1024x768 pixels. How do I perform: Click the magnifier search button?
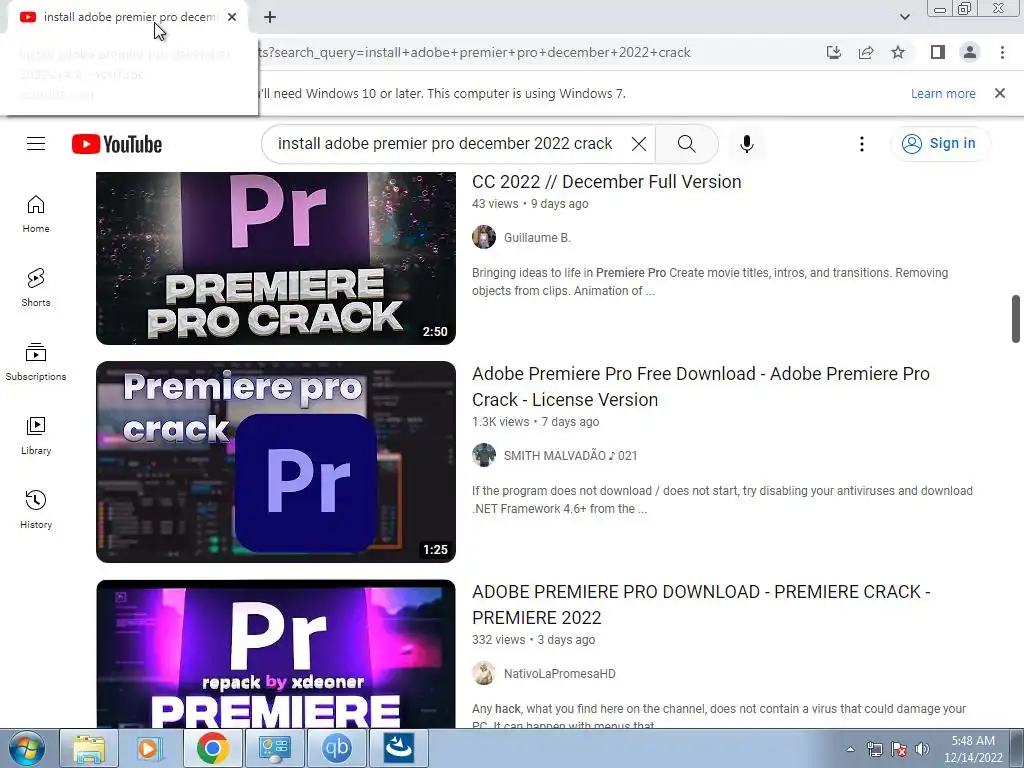(x=686, y=144)
